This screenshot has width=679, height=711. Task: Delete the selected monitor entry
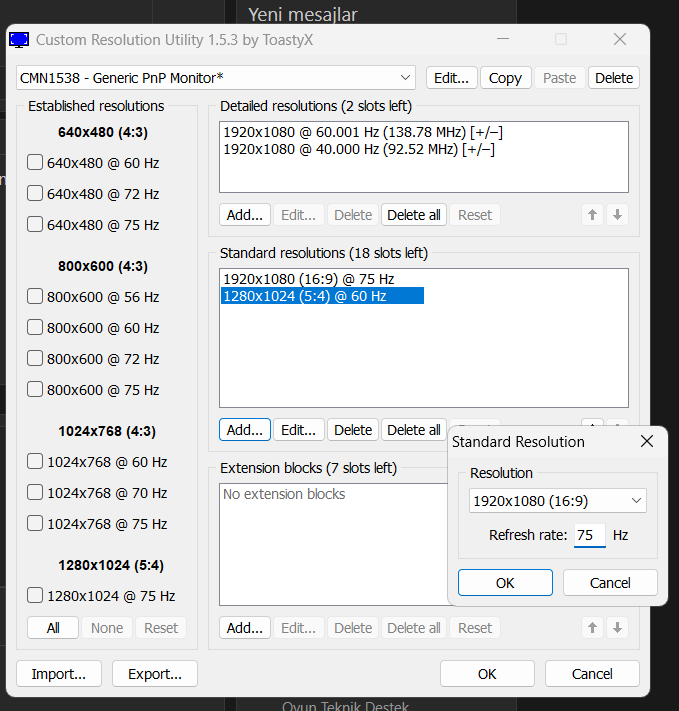tap(614, 78)
